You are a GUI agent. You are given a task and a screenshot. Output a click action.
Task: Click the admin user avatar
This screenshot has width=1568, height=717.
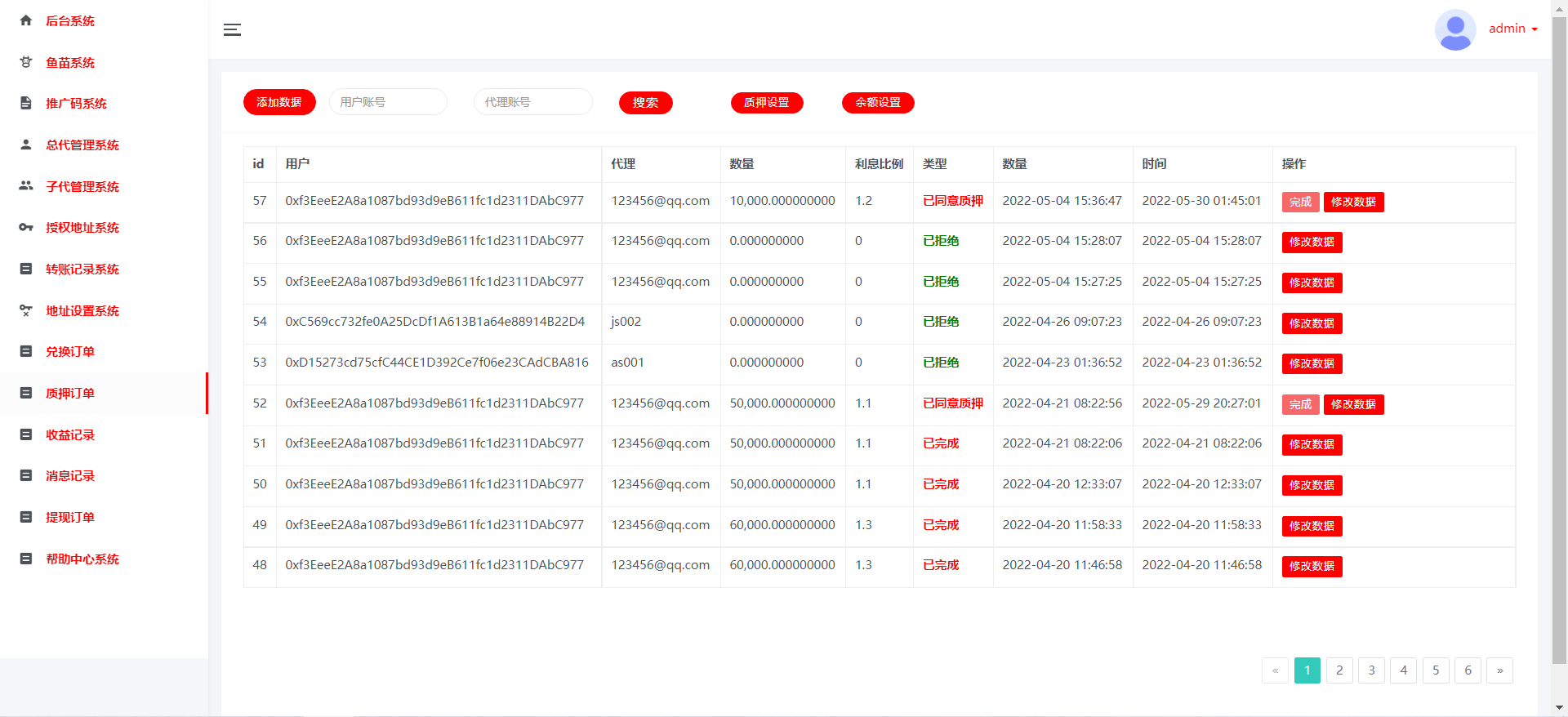pos(1454,29)
